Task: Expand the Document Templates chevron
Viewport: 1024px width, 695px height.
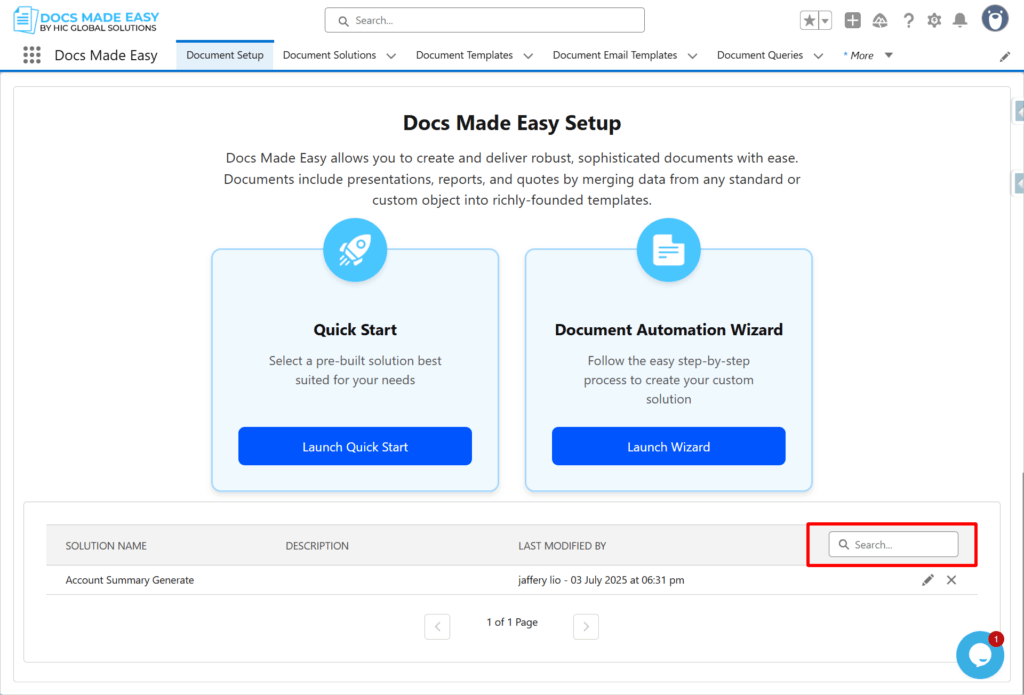Action: [528, 56]
